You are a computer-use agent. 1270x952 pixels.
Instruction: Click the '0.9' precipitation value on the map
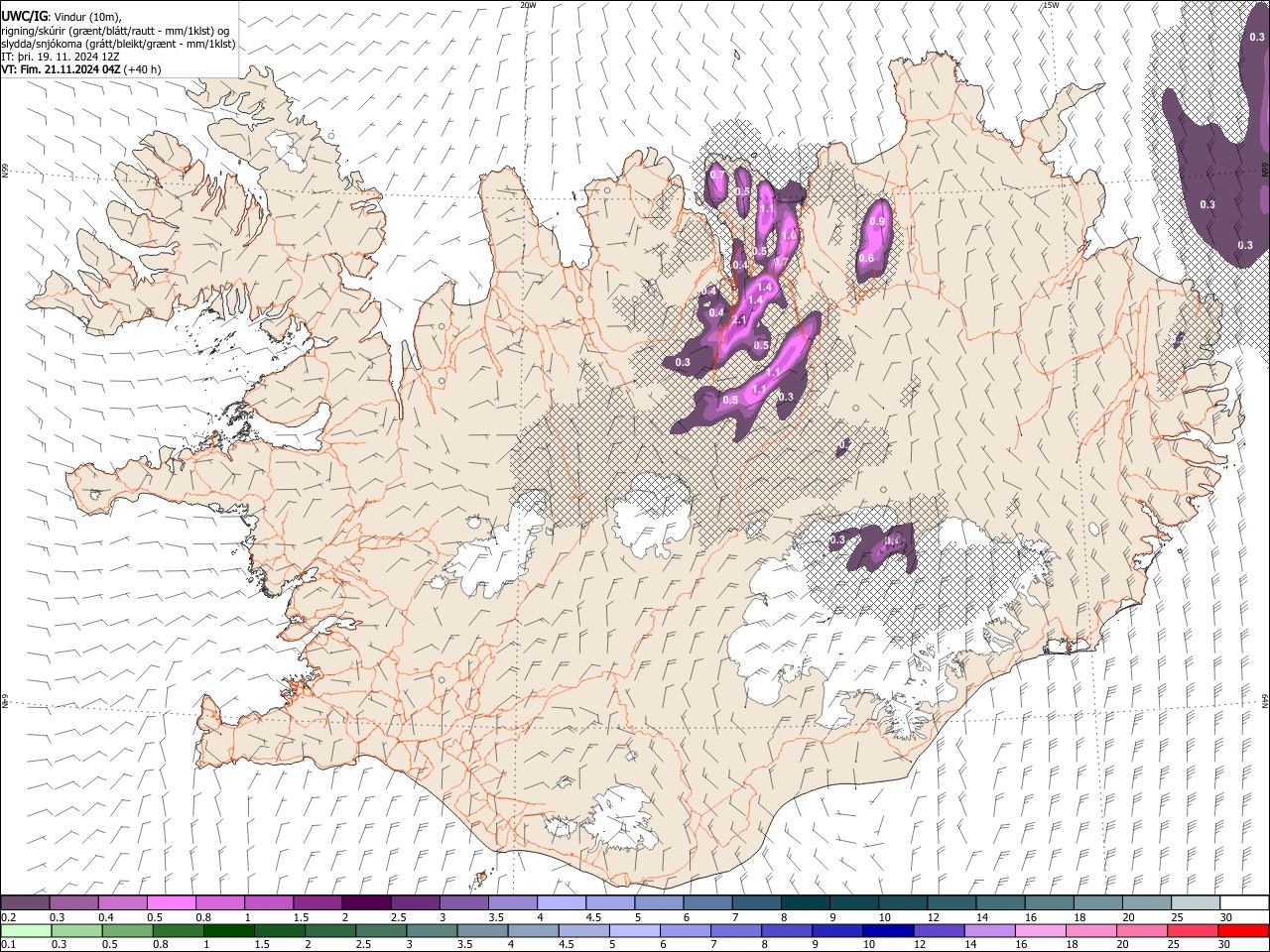877,222
